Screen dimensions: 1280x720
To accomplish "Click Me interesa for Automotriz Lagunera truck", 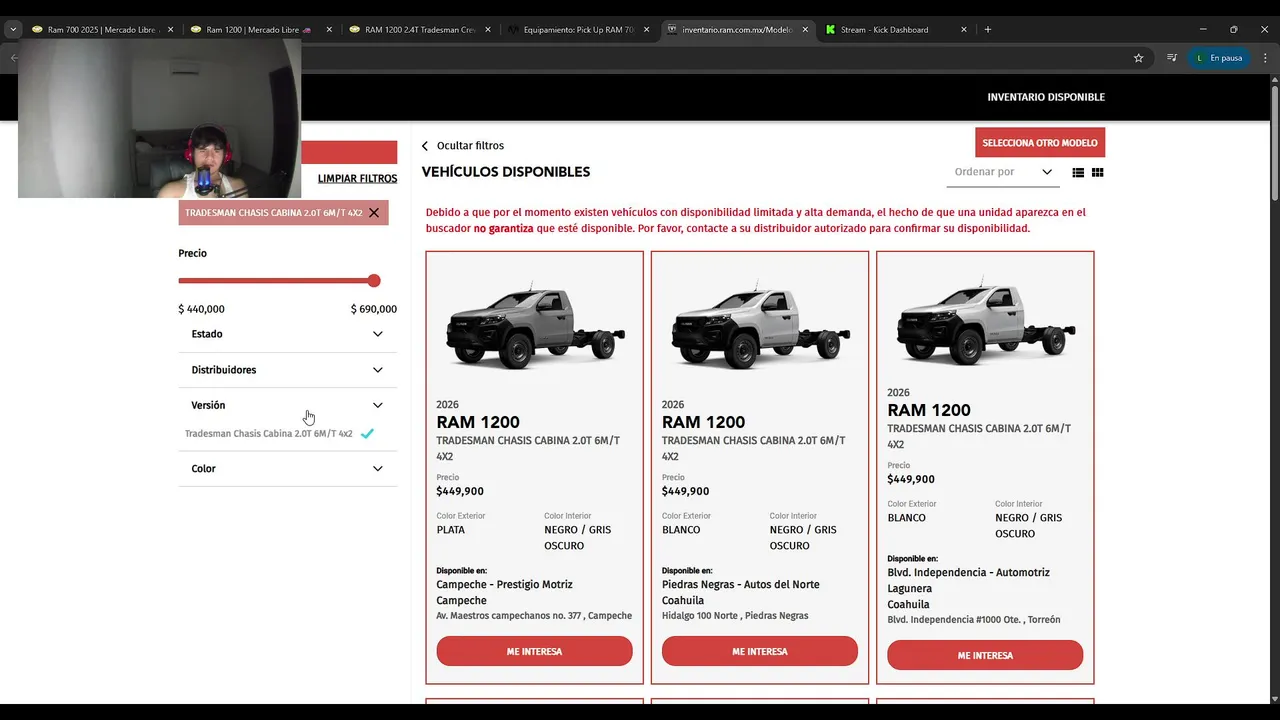I will coord(985,655).
